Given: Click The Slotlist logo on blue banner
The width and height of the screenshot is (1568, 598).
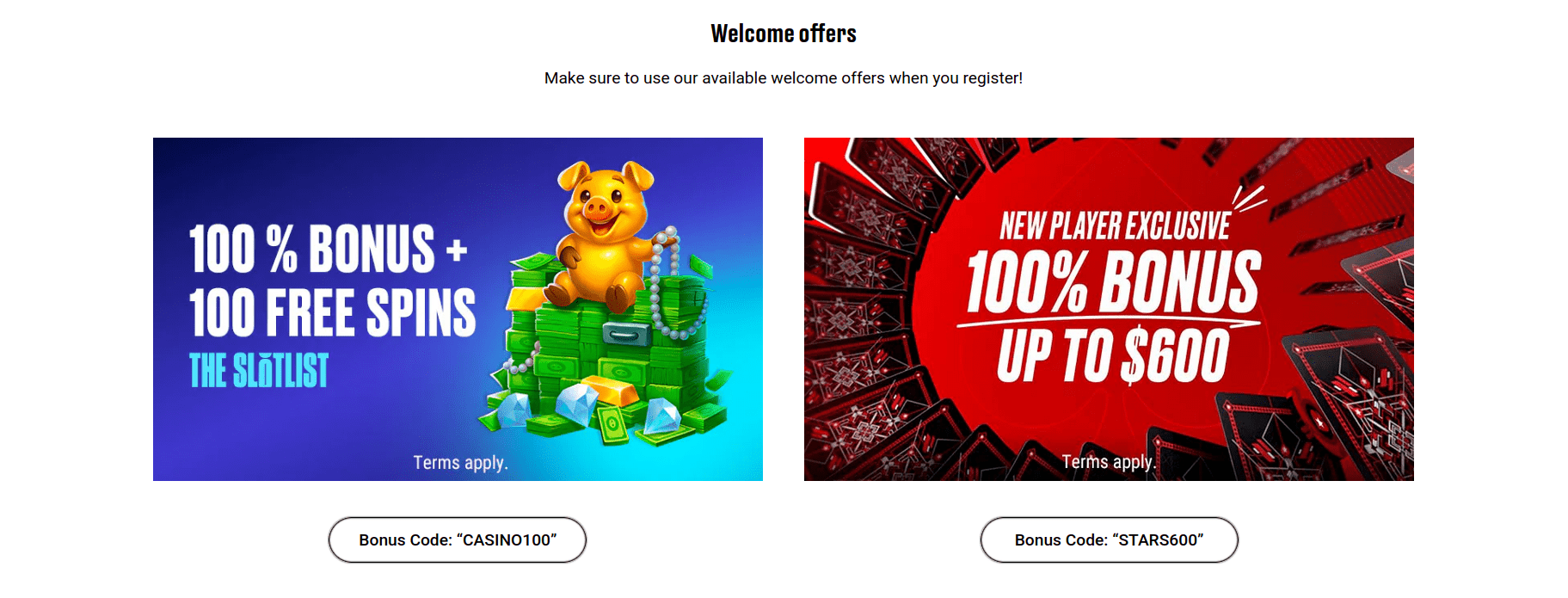Looking at the screenshot, I should 259,371.
